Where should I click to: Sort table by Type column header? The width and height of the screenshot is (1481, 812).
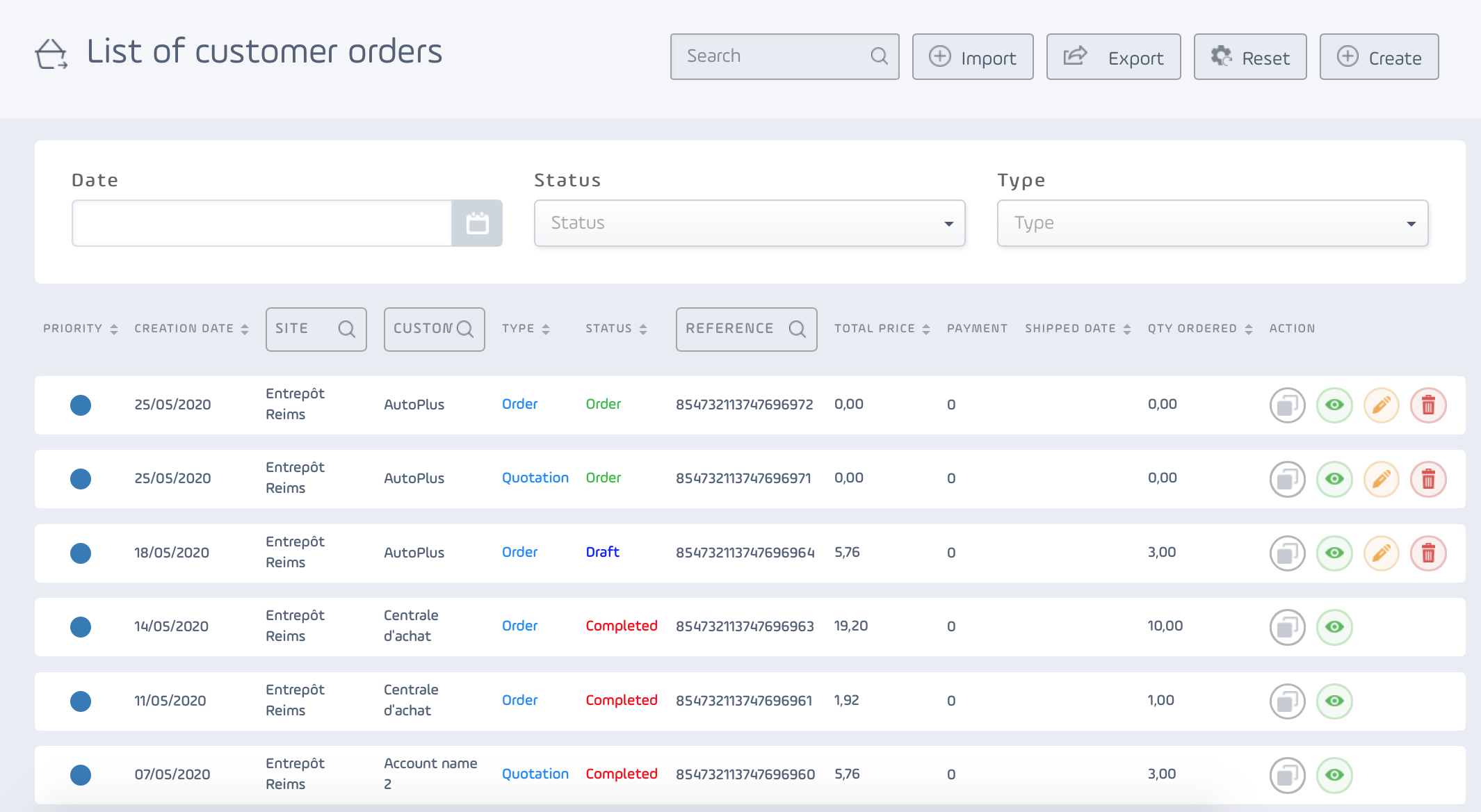pyautogui.click(x=526, y=329)
